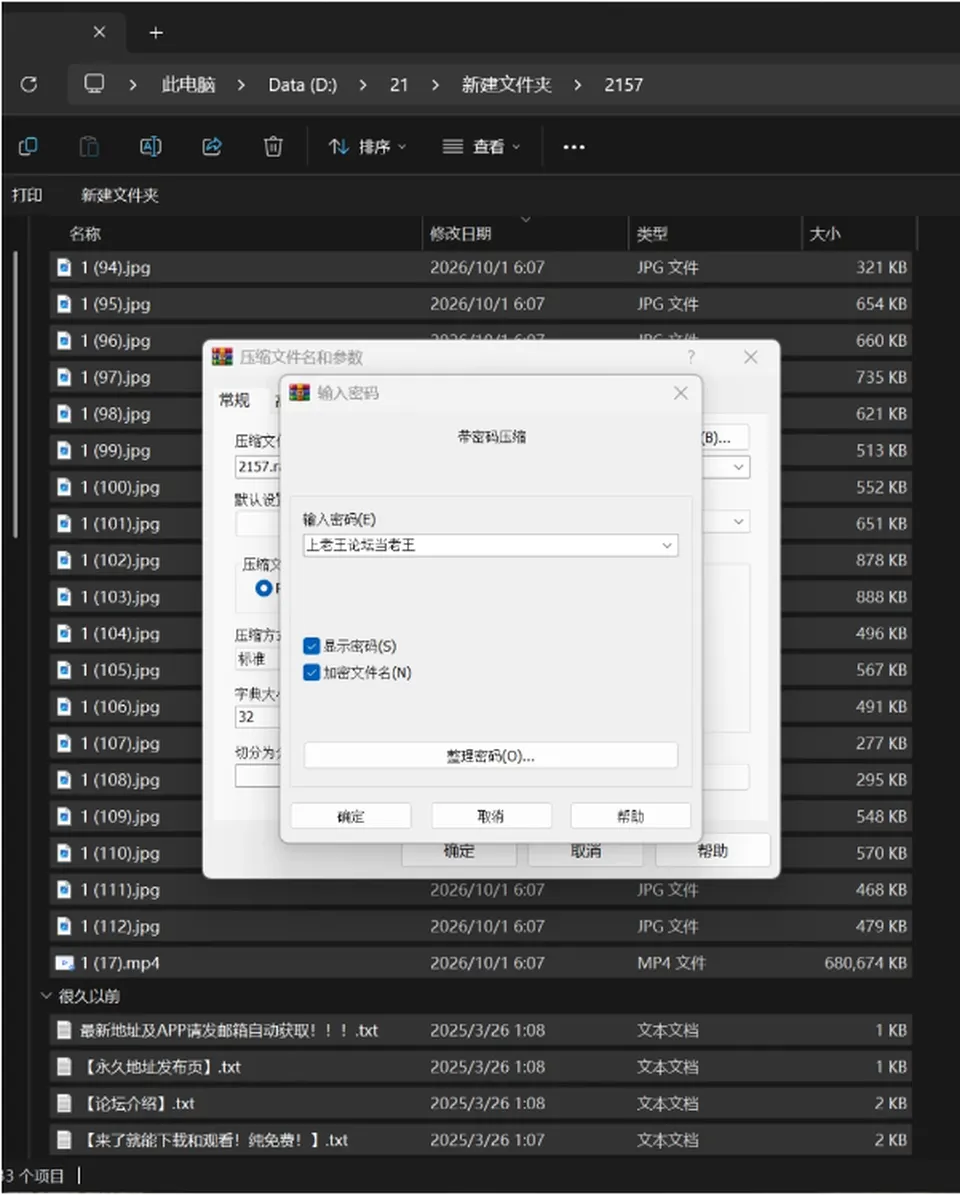Select the file 【永久地址发布页】.txt
Viewport: 960px width, 1195px height.
pos(481,1066)
